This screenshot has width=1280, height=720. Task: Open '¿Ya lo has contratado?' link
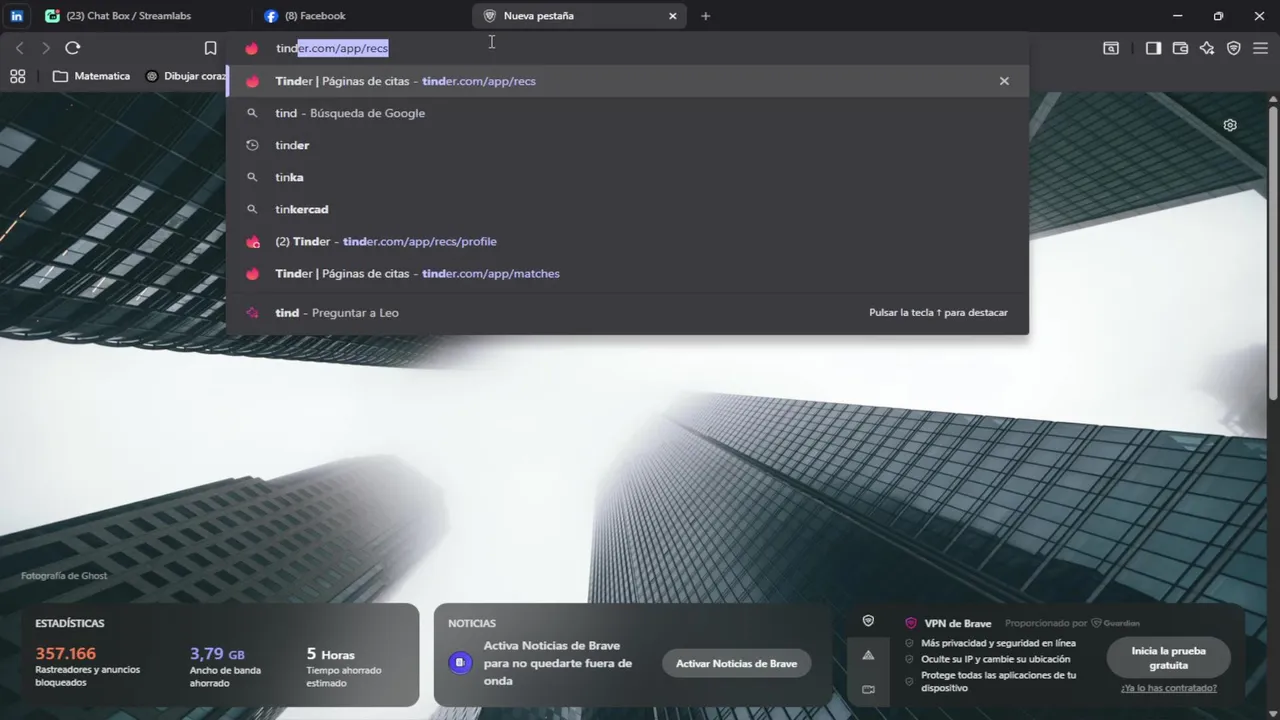click(1169, 688)
